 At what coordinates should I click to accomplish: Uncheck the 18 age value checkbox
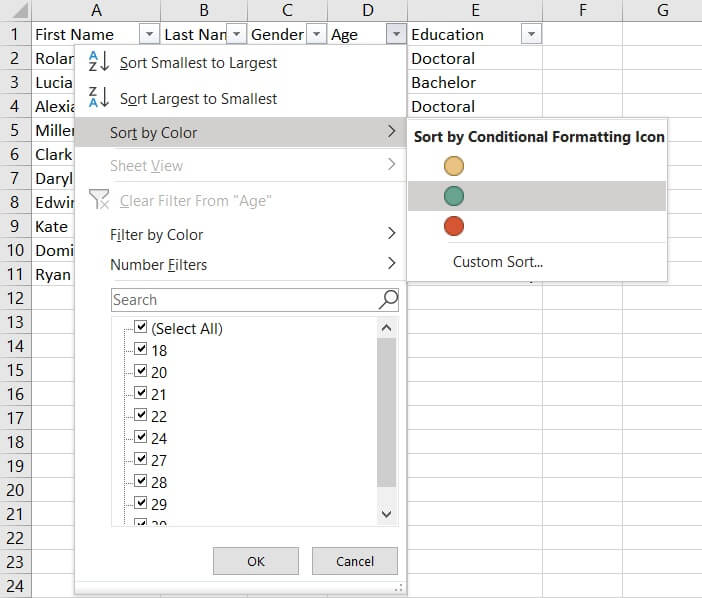click(x=141, y=350)
